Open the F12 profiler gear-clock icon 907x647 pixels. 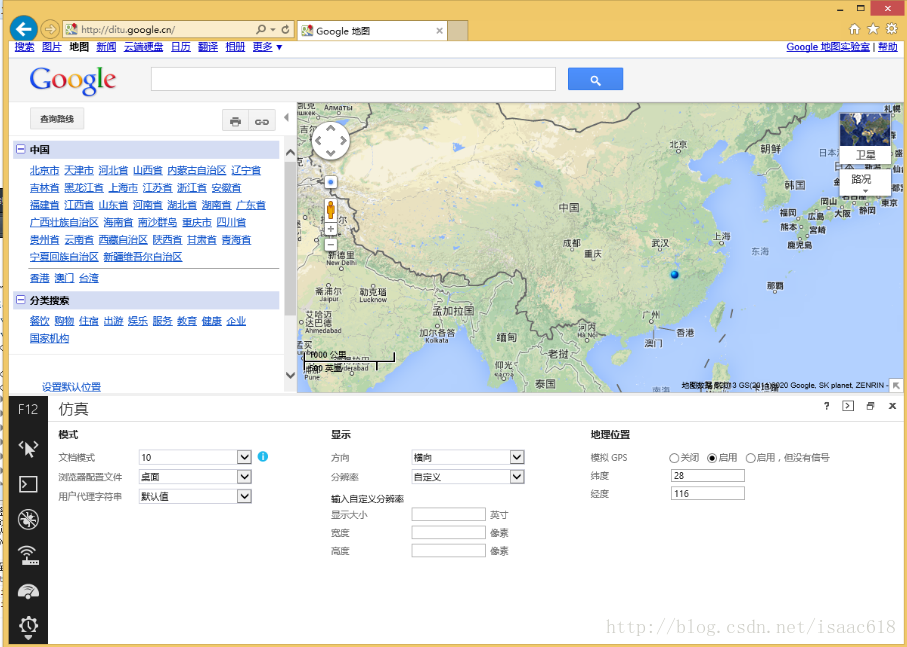(28, 626)
